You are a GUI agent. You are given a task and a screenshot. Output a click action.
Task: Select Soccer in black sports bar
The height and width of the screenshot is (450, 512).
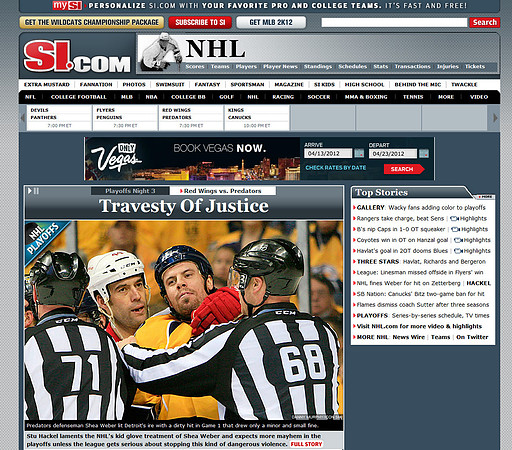point(319,97)
